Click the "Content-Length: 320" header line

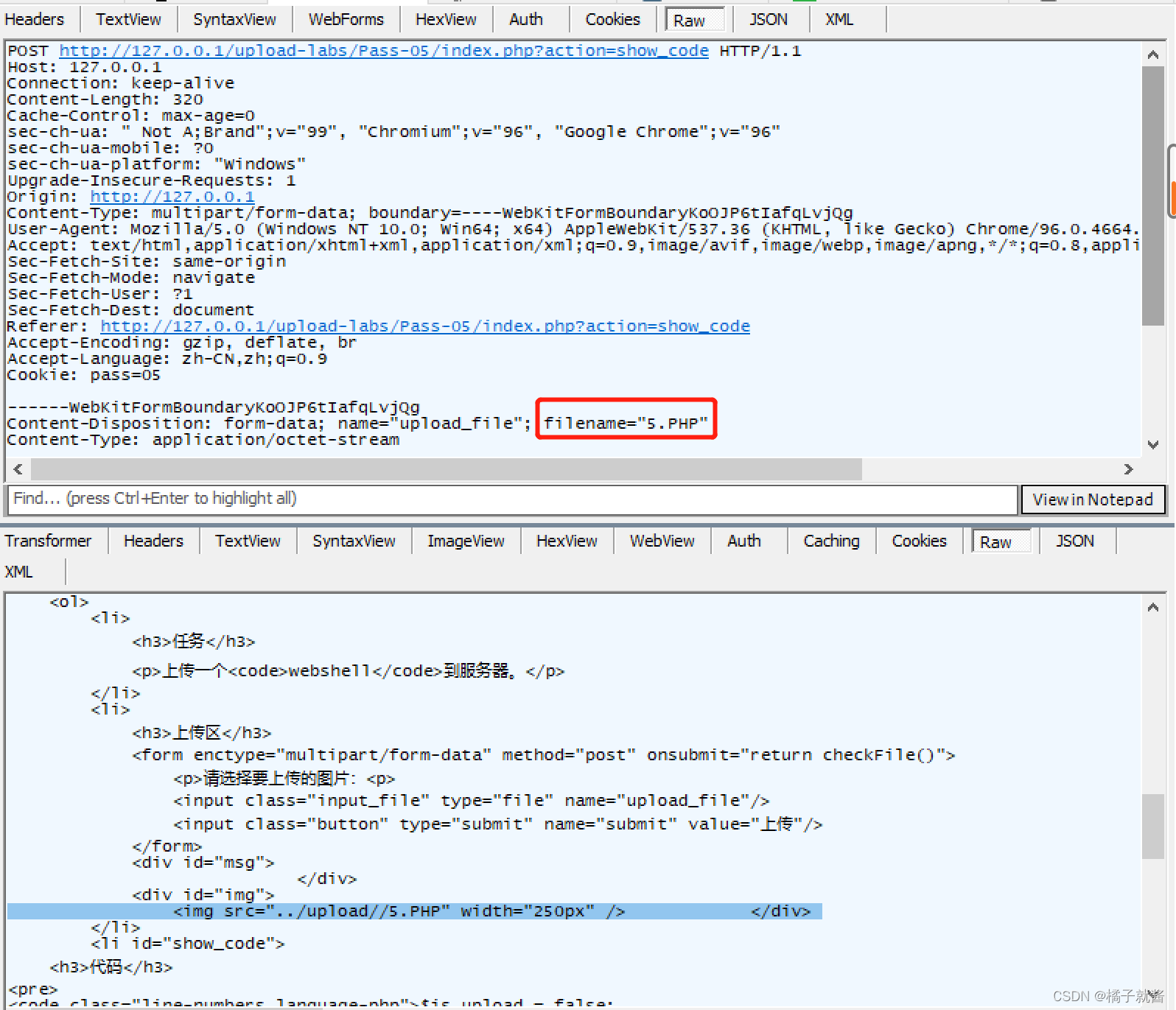click(105, 99)
